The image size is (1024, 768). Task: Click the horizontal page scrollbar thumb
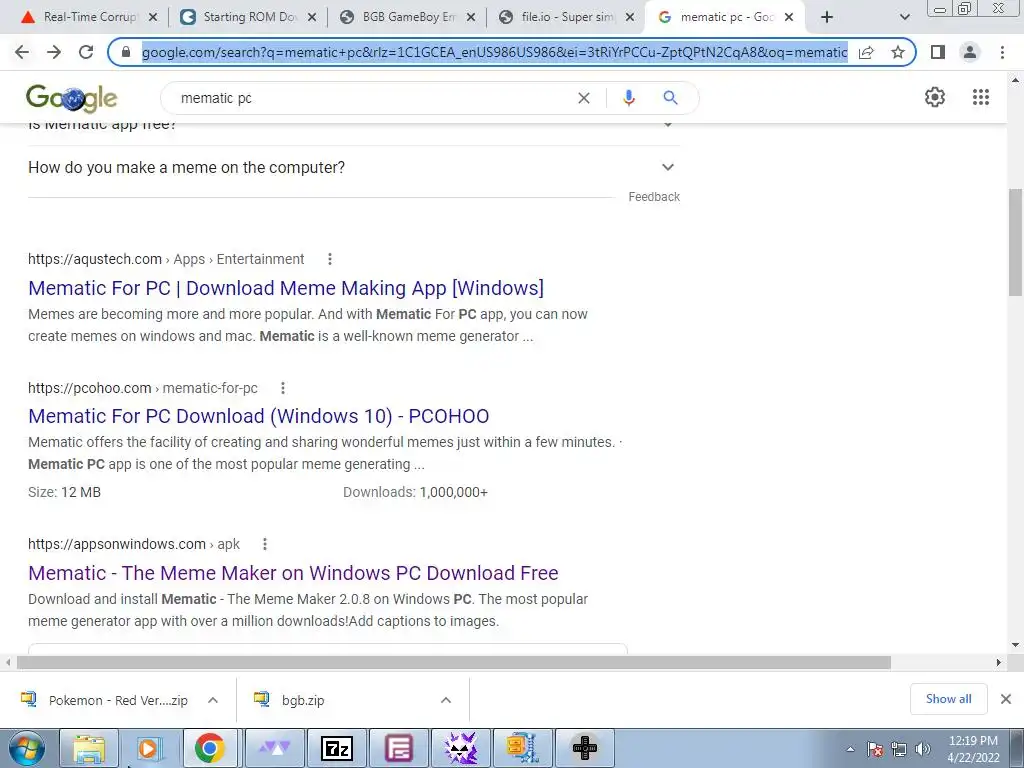click(453, 662)
